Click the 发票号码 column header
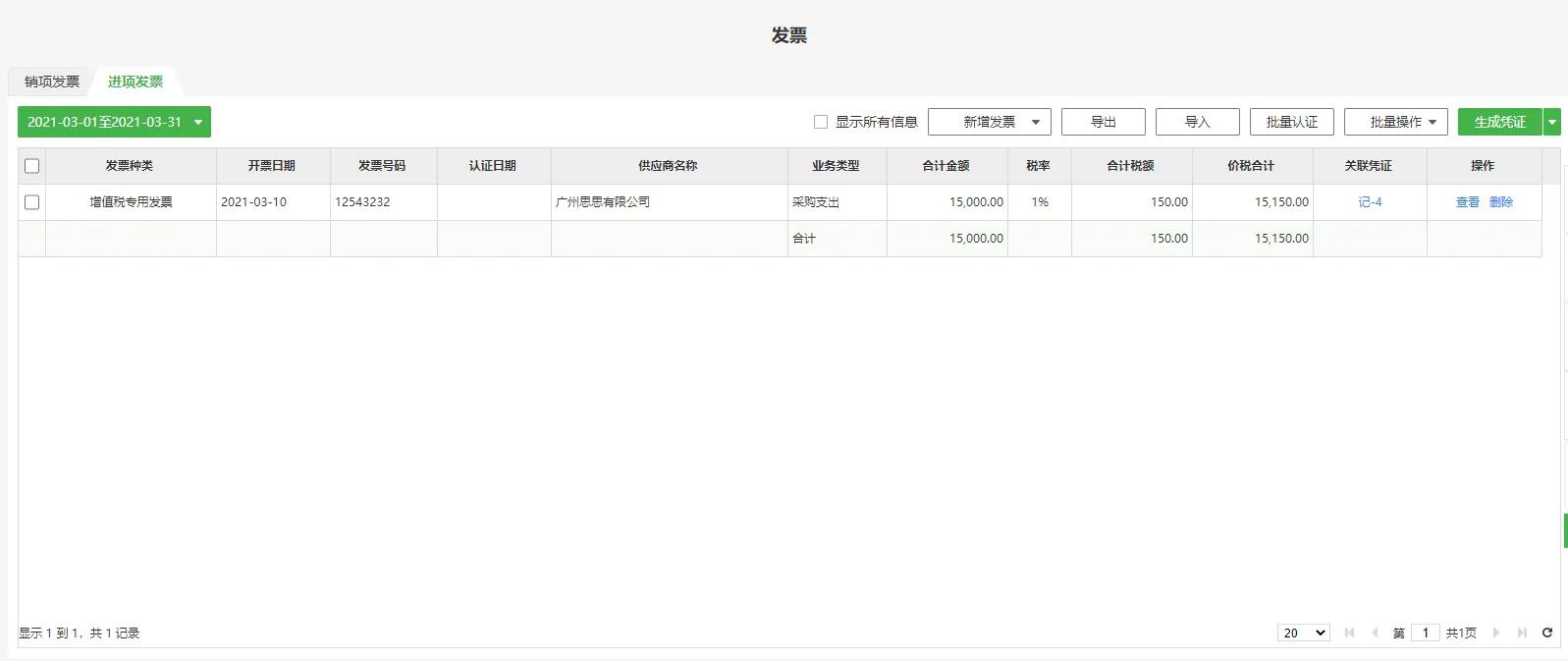The width and height of the screenshot is (1568, 661). [383, 166]
